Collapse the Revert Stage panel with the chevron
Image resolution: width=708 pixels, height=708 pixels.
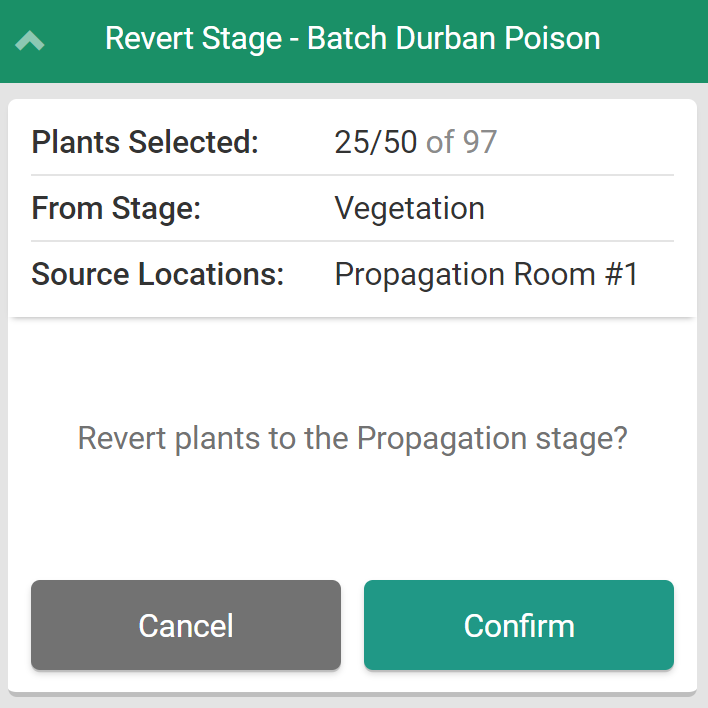click(30, 41)
